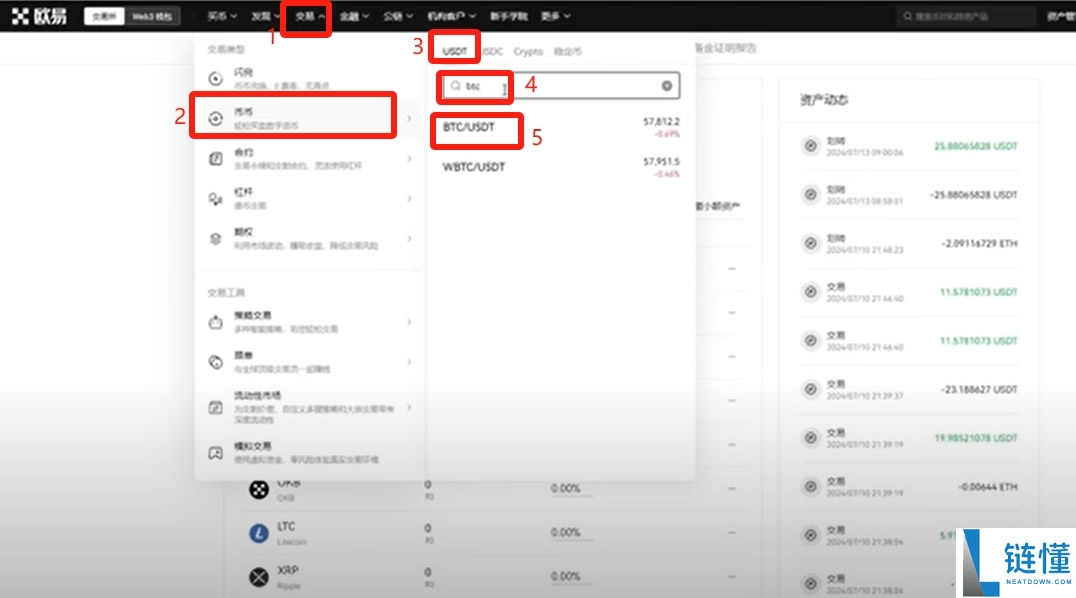This screenshot has height=598, width=1076.
Task: Click the 模拟交易 demo trading icon
Action: pyautogui.click(x=215, y=453)
